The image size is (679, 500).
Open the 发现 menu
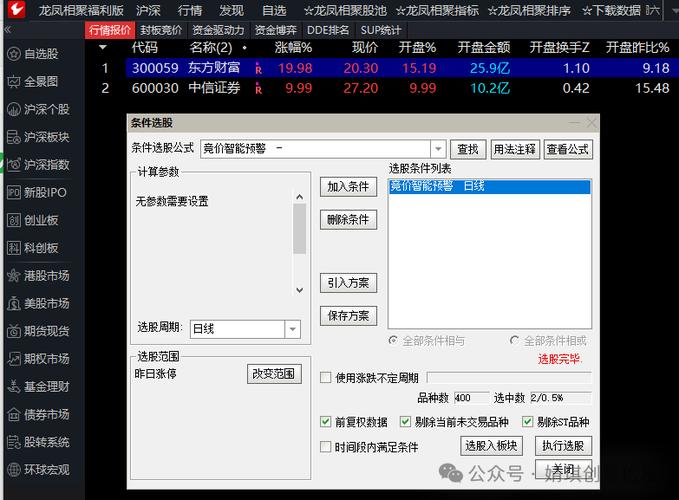click(x=231, y=10)
